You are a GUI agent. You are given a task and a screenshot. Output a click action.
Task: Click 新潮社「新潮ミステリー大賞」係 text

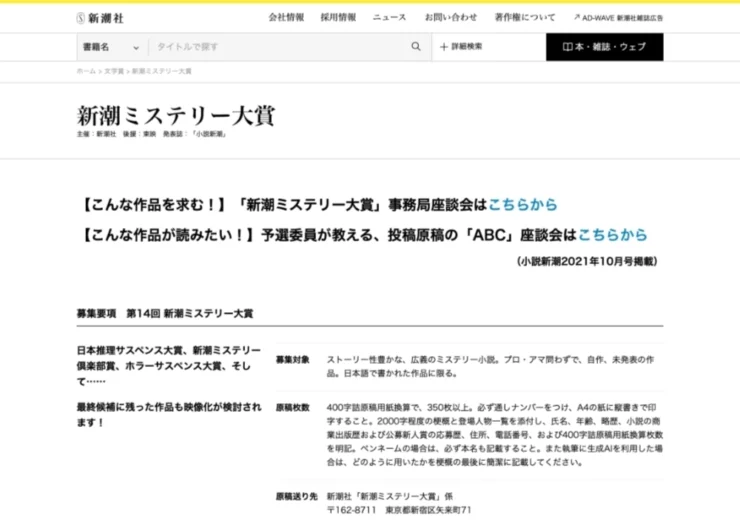(x=390, y=496)
